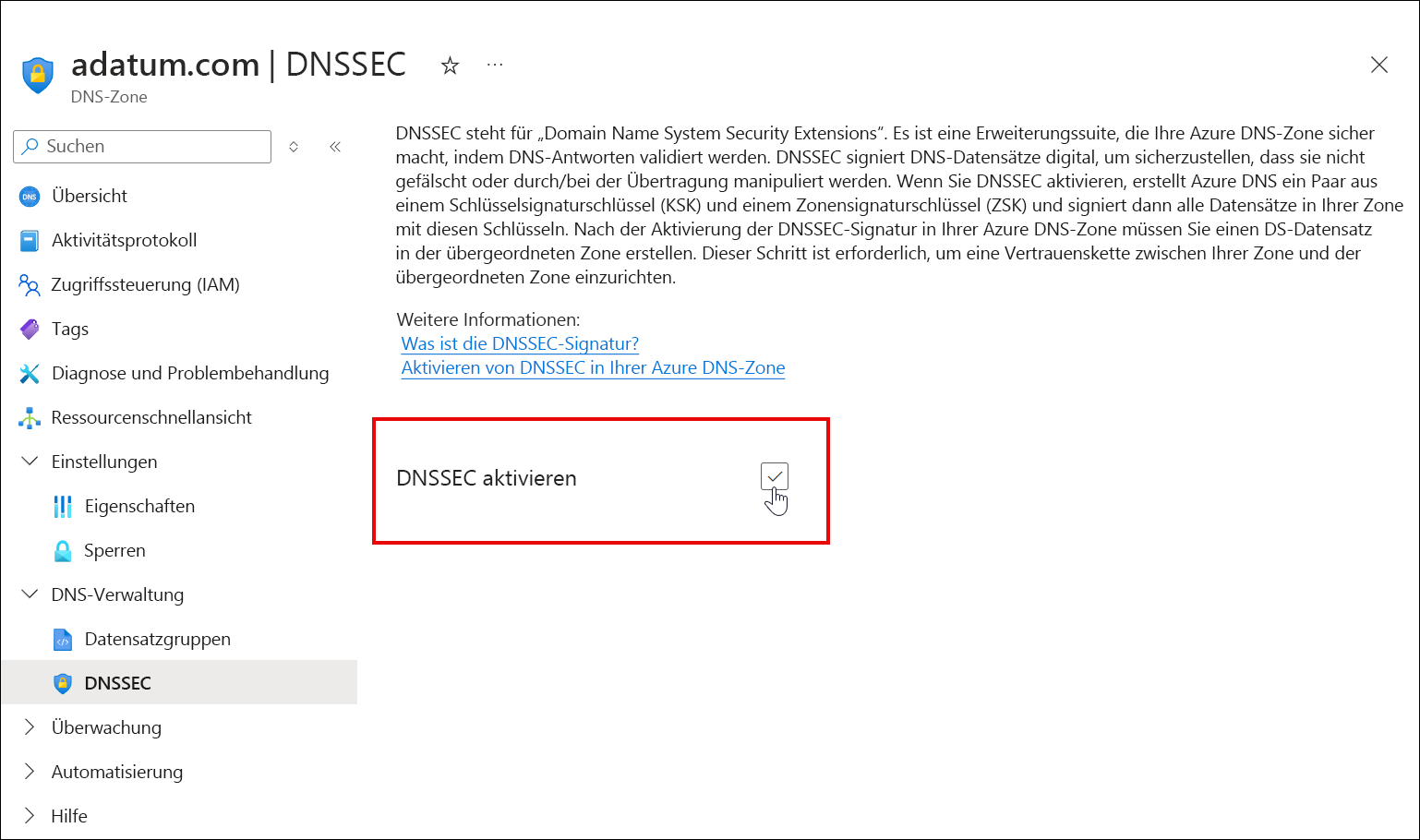1420x840 pixels.
Task: Follow the Aktivieren von DNSSEC link
Action: (593, 367)
